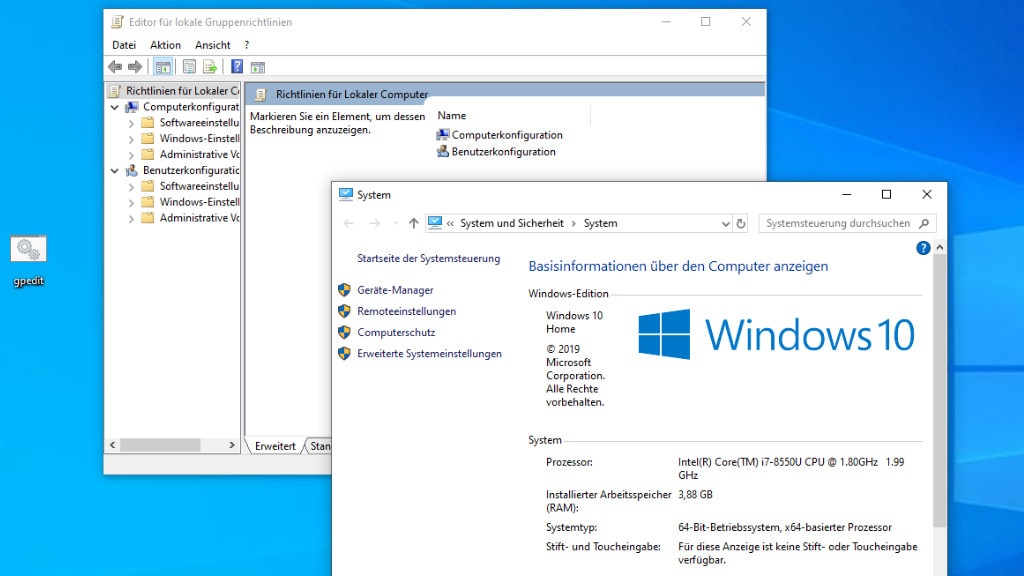The image size is (1024, 576).
Task: Switch to the Standard tab
Action: pyautogui.click(x=320, y=446)
